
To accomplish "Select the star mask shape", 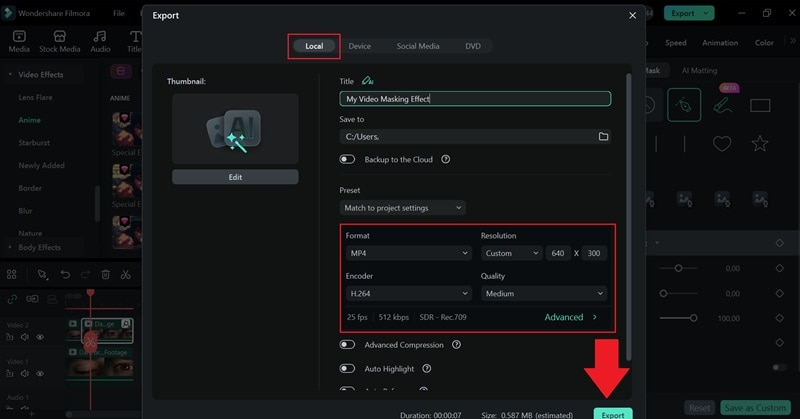I will click(x=759, y=143).
